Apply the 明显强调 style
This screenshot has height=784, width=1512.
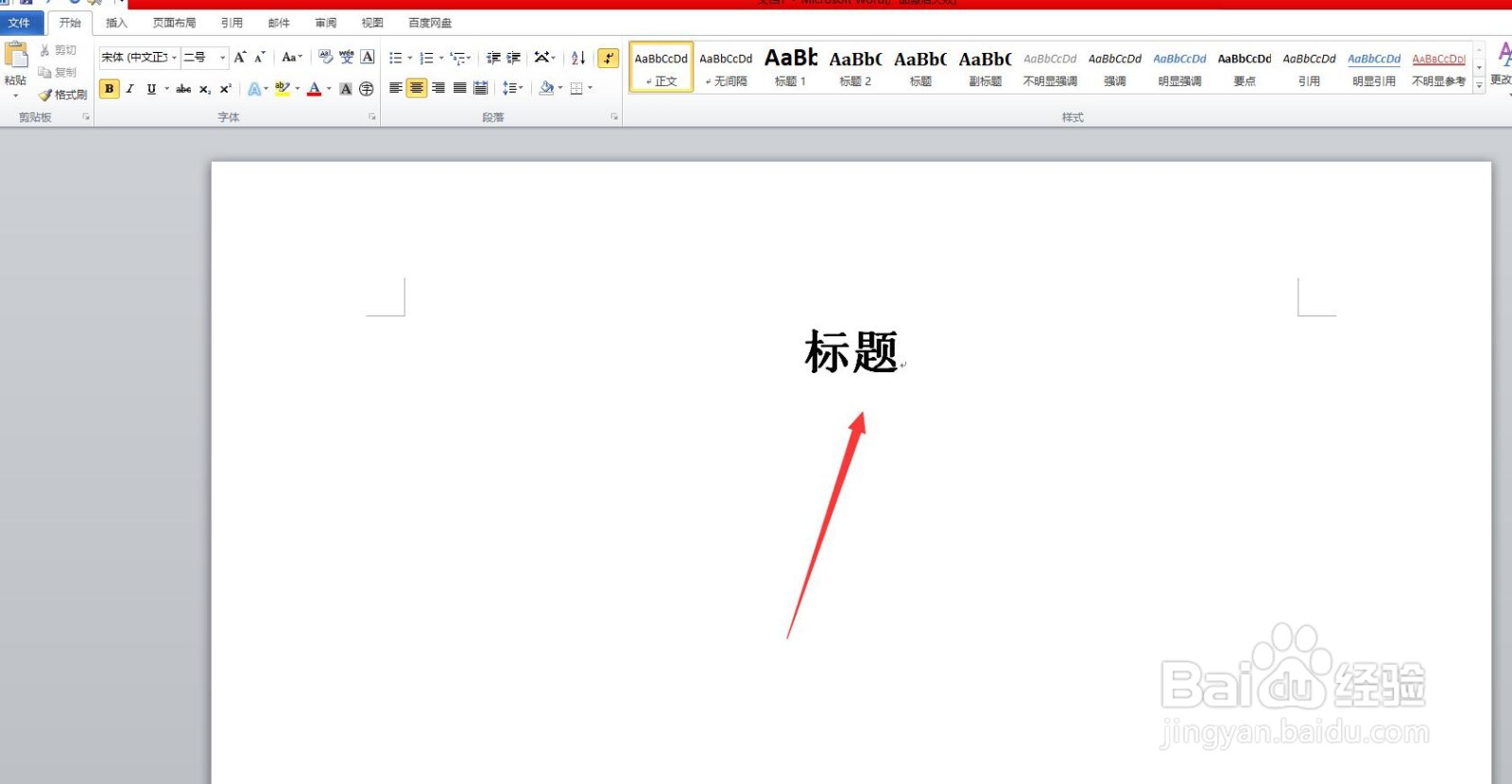pos(1179,67)
